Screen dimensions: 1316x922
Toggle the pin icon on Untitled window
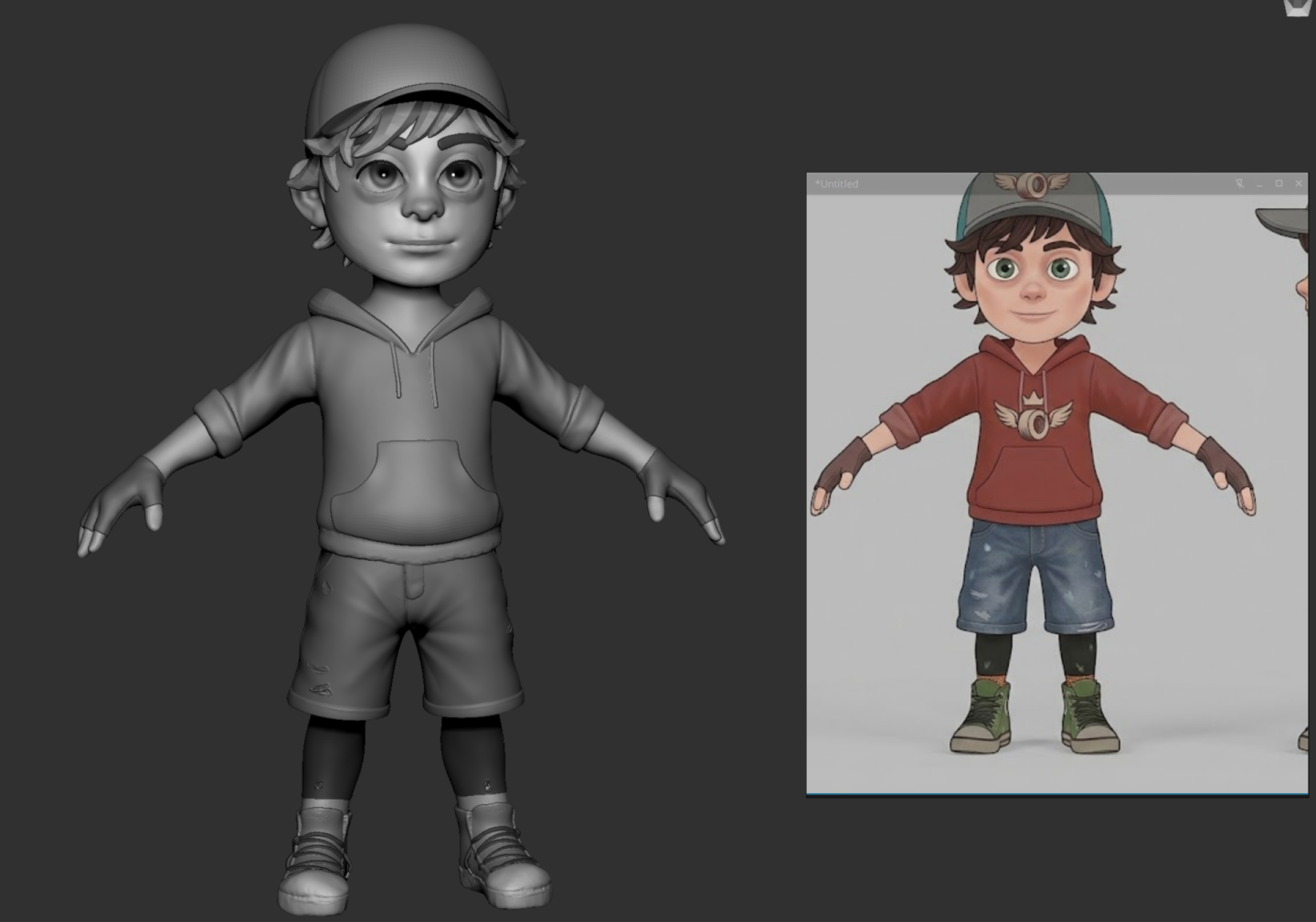1239,184
